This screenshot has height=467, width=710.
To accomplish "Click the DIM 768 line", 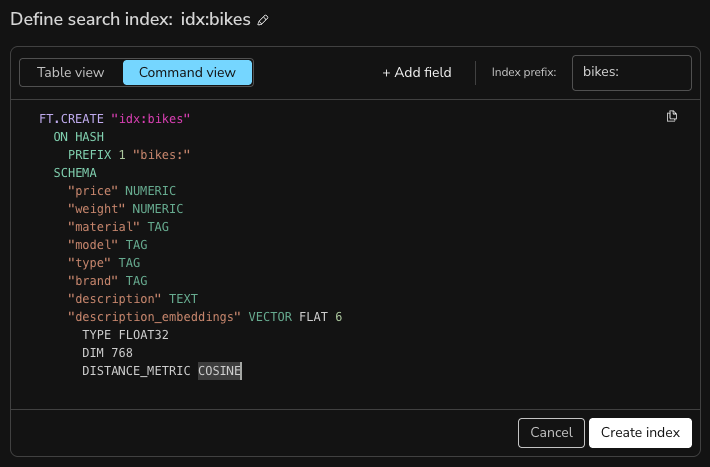I will [x=107, y=353].
